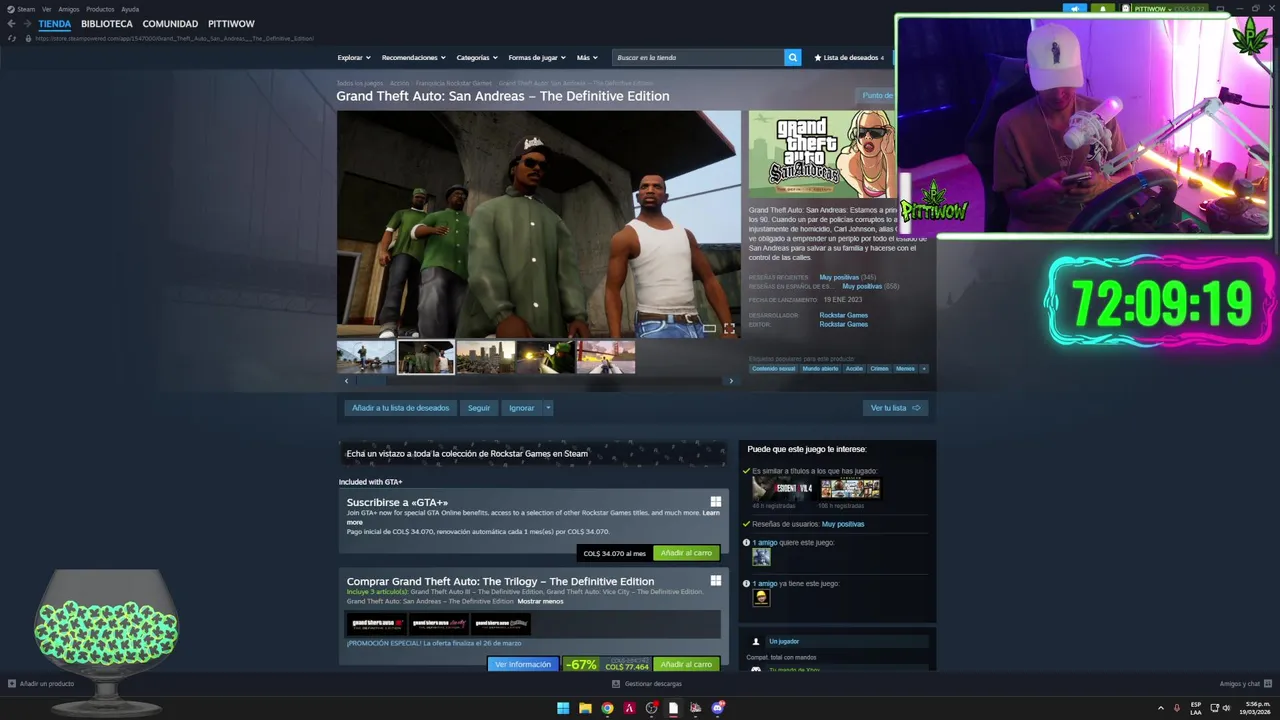Open Discord from the taskbar

717,708
